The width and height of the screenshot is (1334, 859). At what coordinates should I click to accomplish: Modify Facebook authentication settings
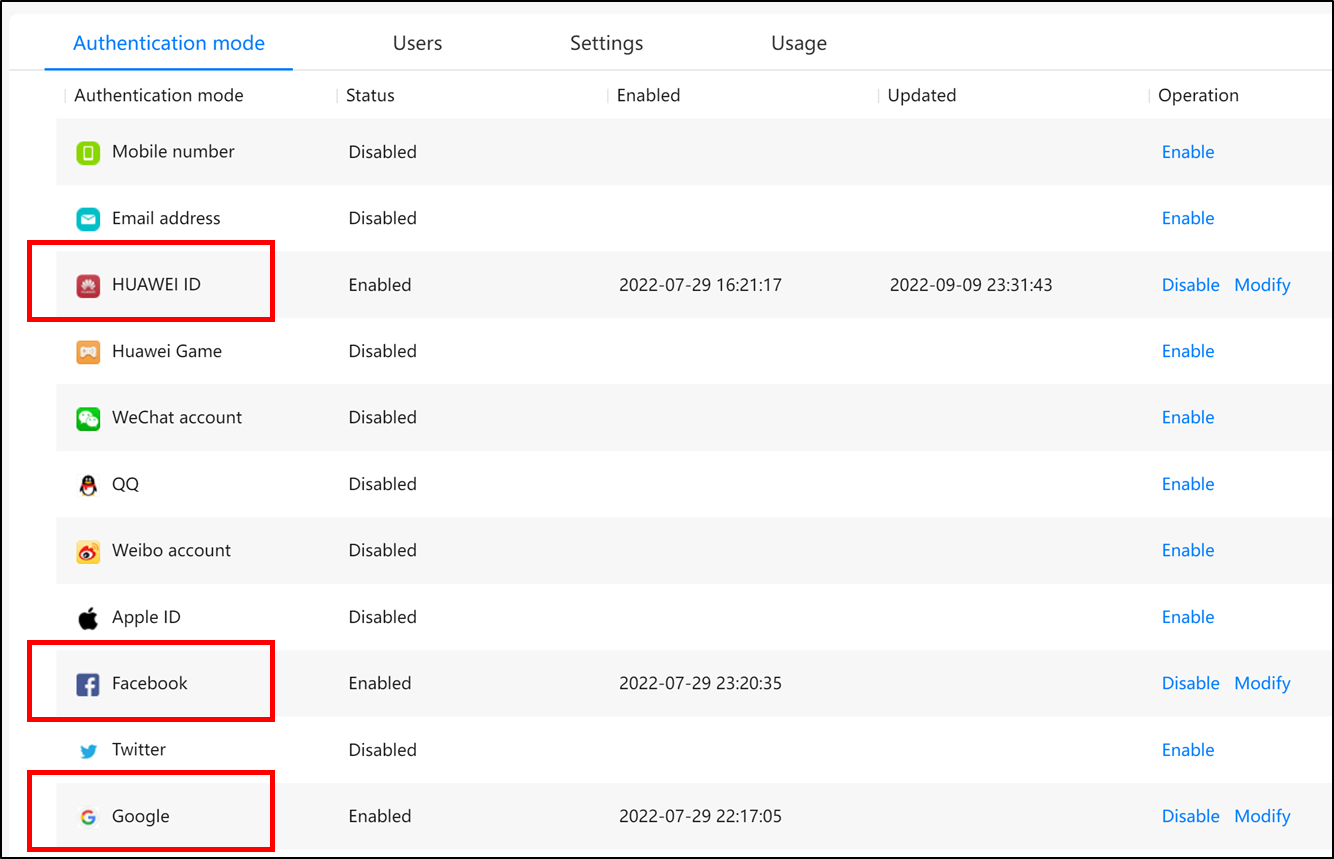coord(1262,683)
